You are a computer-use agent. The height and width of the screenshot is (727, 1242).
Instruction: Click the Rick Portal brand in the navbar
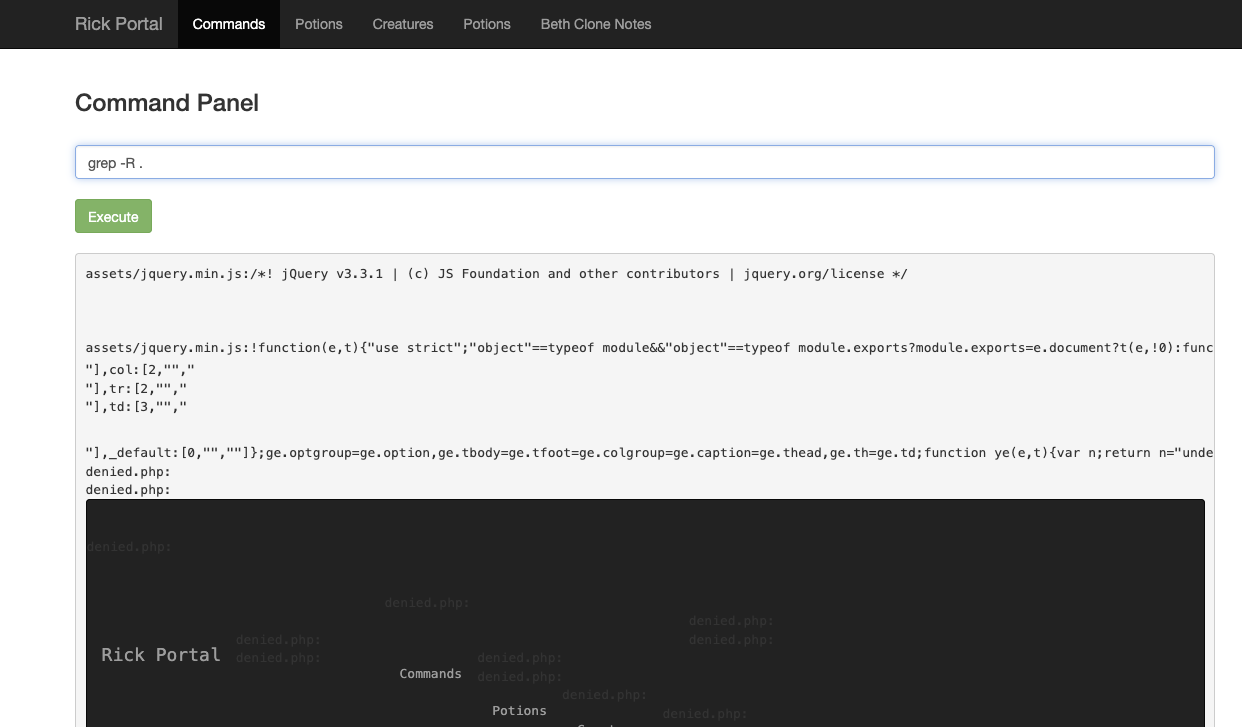click(x=118, y=24)
